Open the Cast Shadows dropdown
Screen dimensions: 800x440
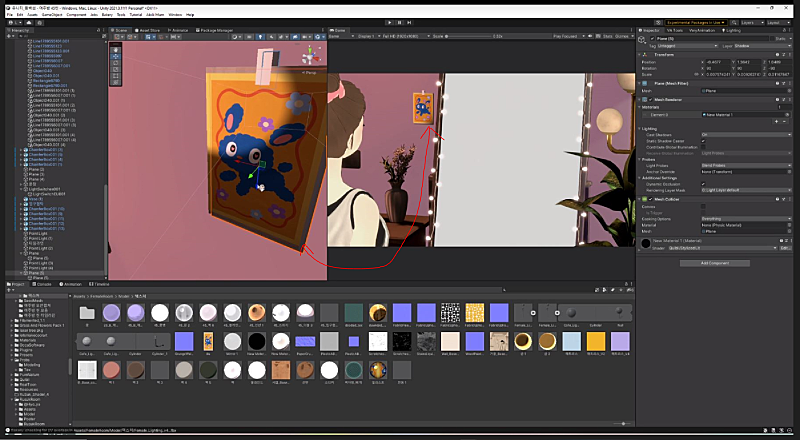pyautogui.click(x=745, y=134)
